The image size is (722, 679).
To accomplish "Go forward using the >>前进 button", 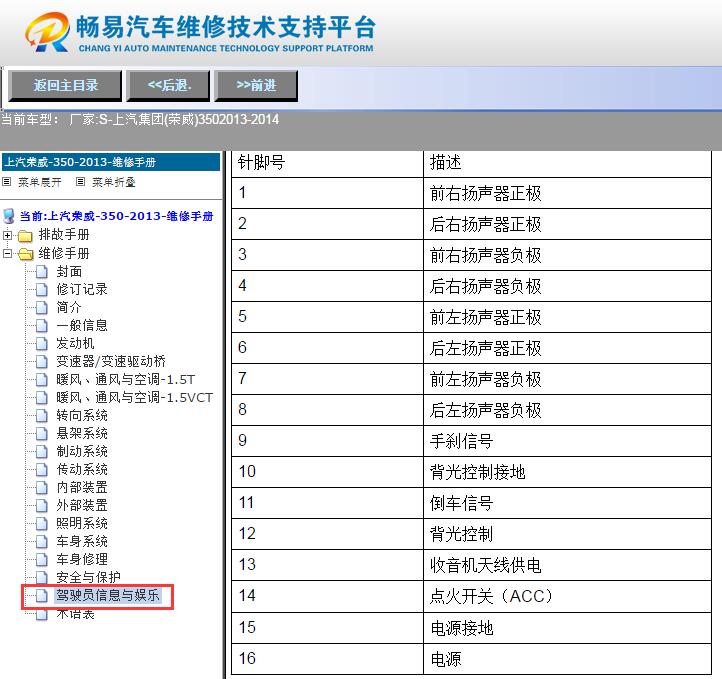I will pyautogui.click(x=256, y=85).
